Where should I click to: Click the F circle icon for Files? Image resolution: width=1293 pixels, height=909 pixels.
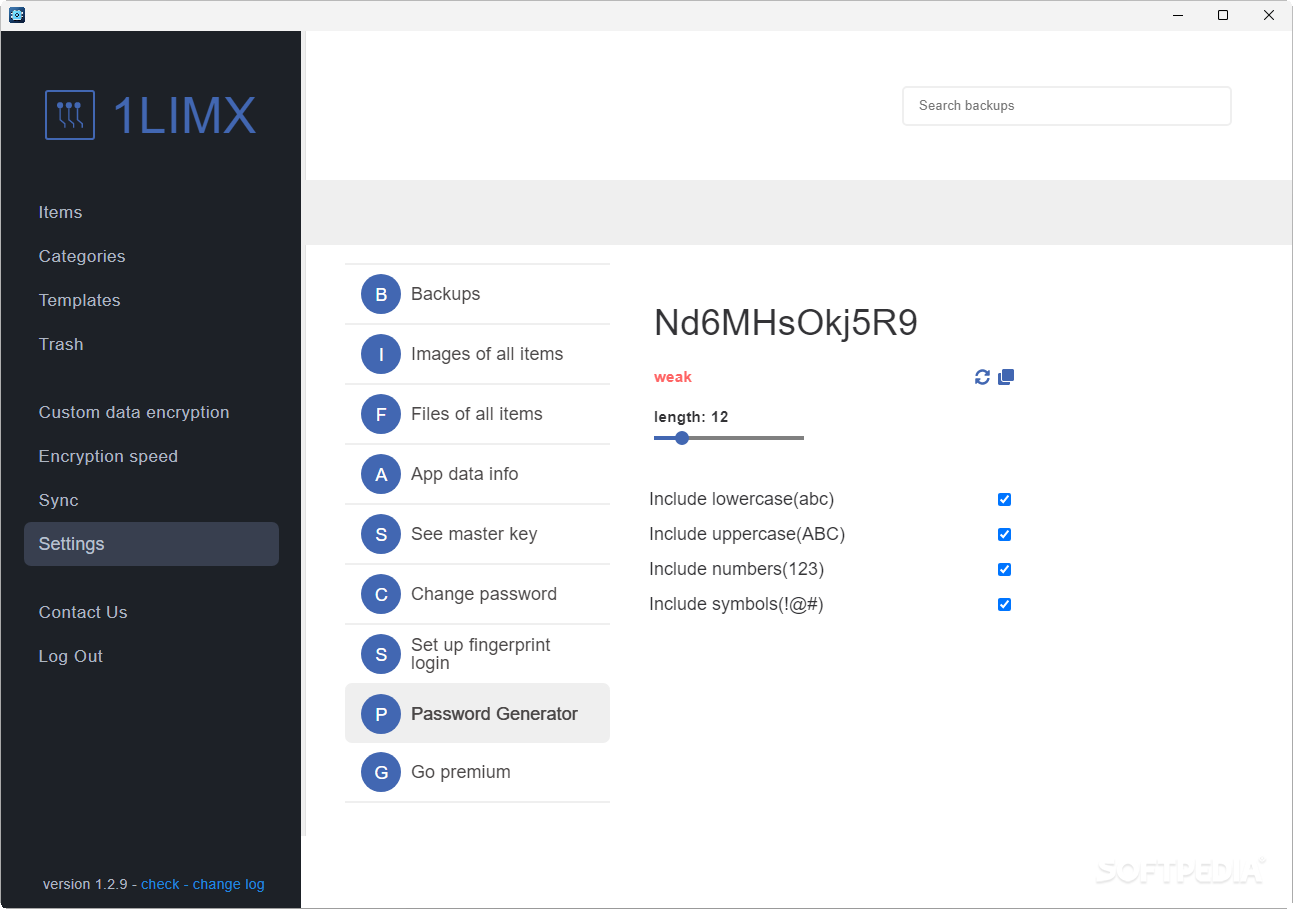coord(381,414)
